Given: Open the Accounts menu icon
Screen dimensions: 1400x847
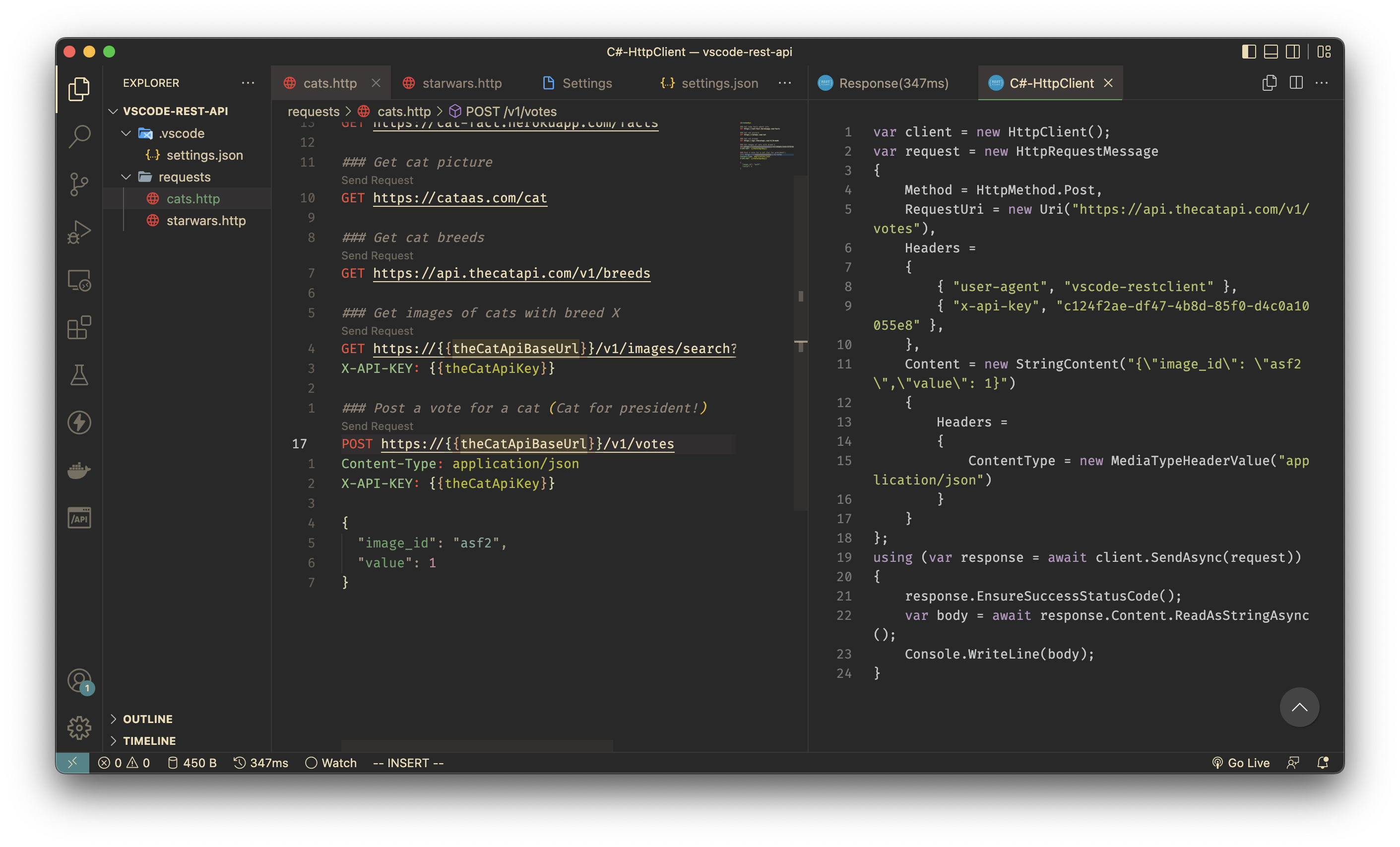Looking at the screenshot, I should [x=79, y=680].
